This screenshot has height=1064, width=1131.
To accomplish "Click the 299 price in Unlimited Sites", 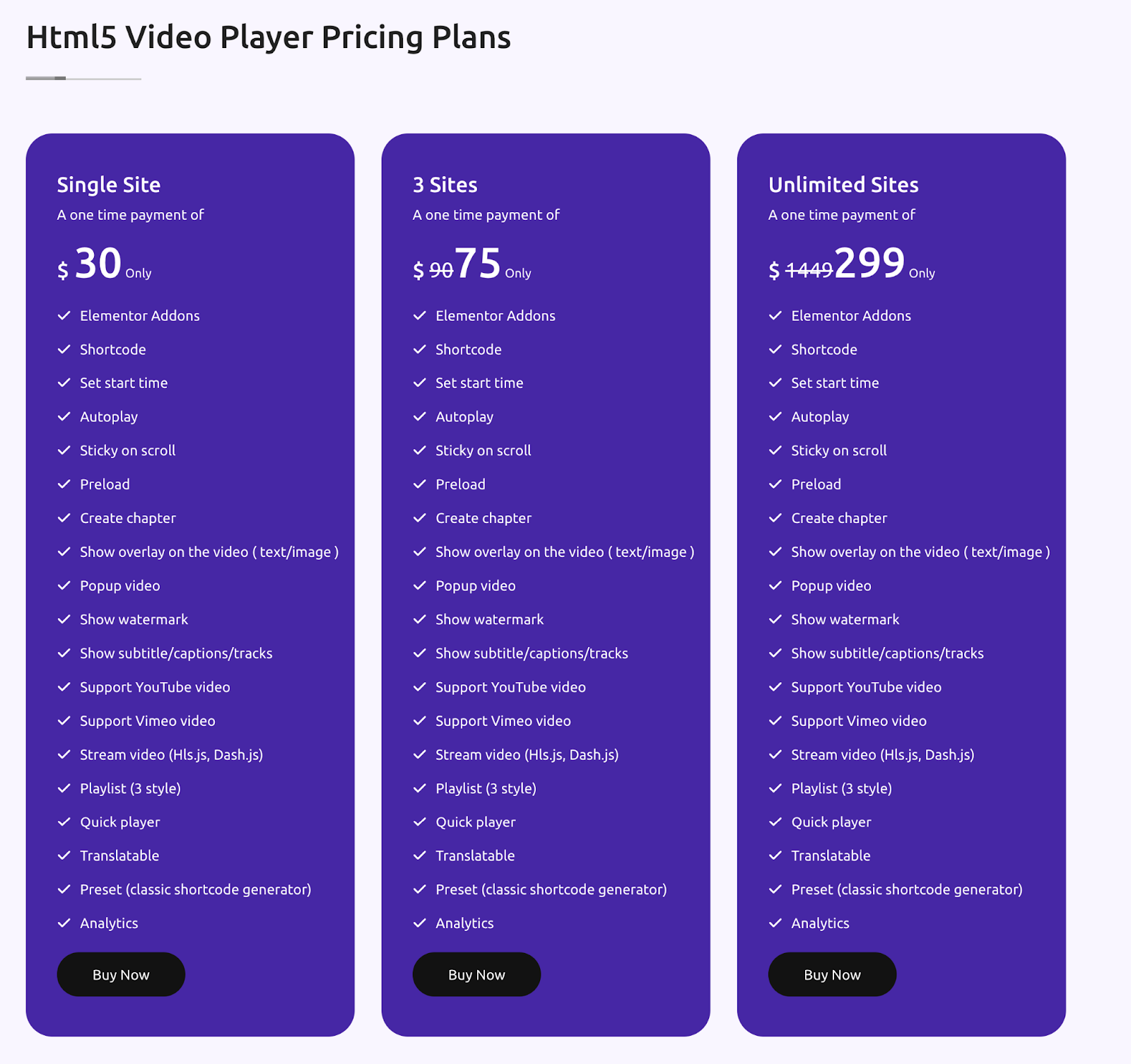I will click(x=869, y=263).
